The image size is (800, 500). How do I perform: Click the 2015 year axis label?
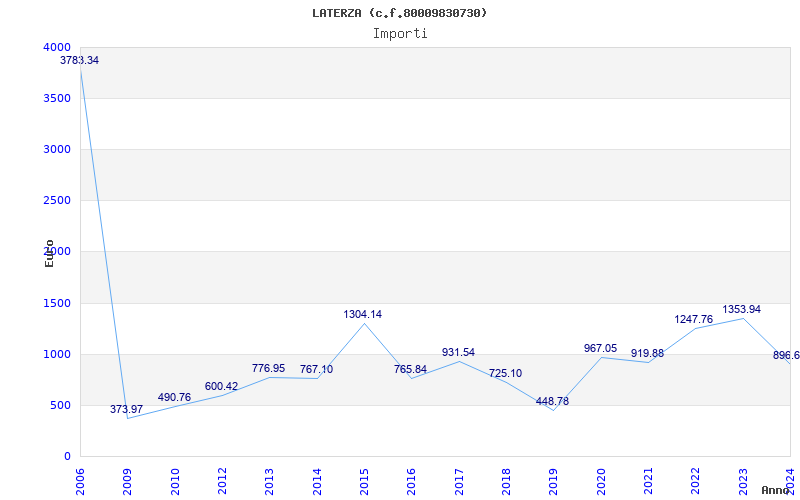pyautogui.click(x=364, y=482)
